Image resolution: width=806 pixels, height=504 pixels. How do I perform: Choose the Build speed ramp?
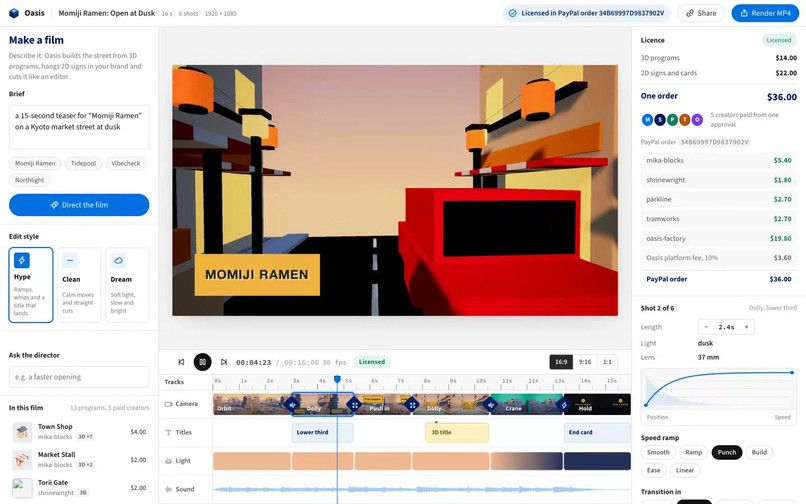click(759, 453)
